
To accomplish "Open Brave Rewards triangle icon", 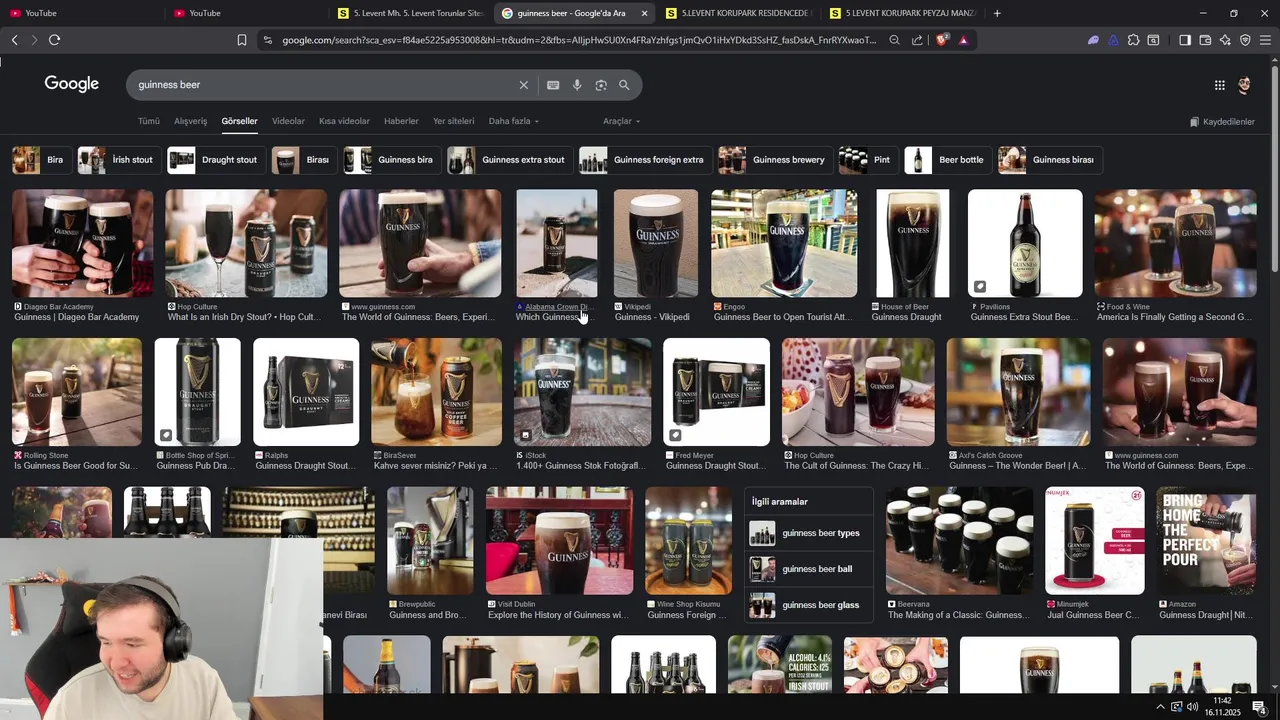I will point(963,40).
